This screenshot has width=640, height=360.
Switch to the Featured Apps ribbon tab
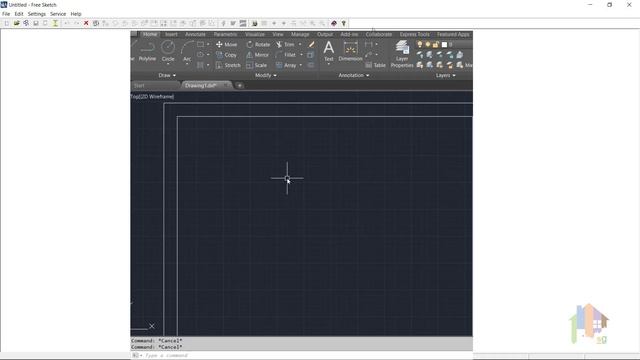click(x=453, y=34)
